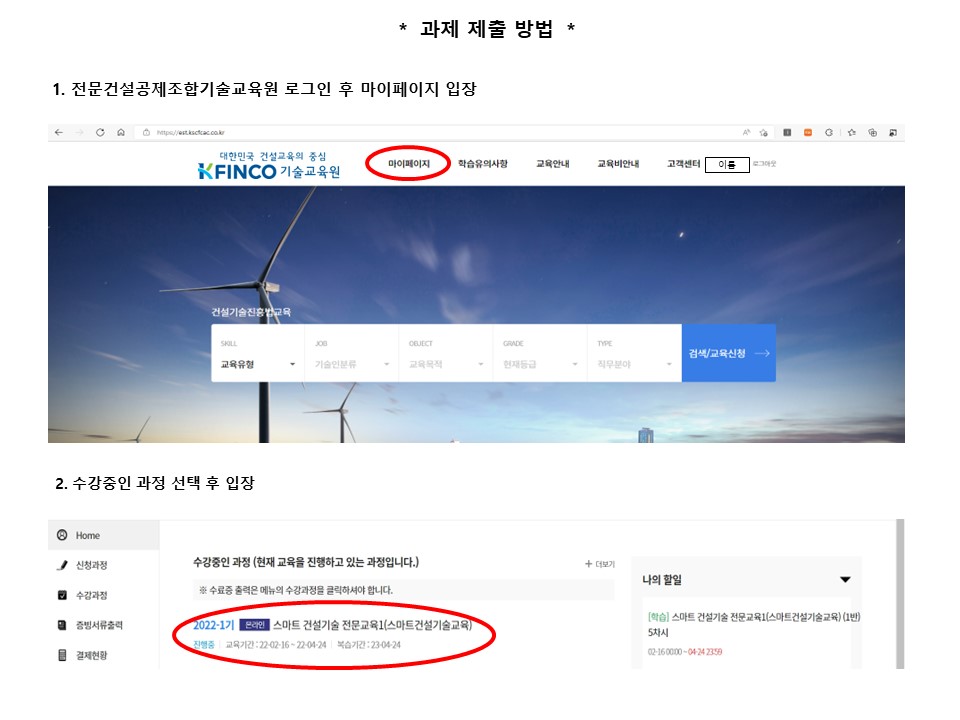Click the 증빙서류출력 document icon in sidebar
Screen dimensions: 960x720
pos(62,626)
